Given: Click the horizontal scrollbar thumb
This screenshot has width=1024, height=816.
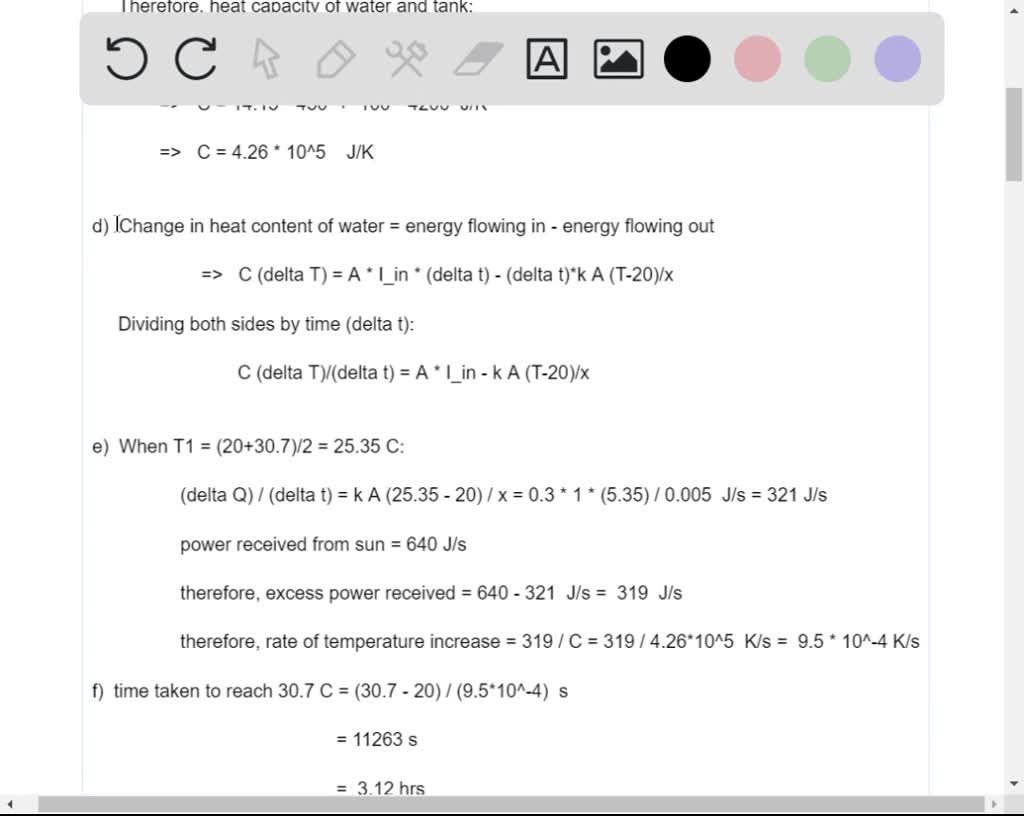Looking at the screenshot, I should point(511,804).
